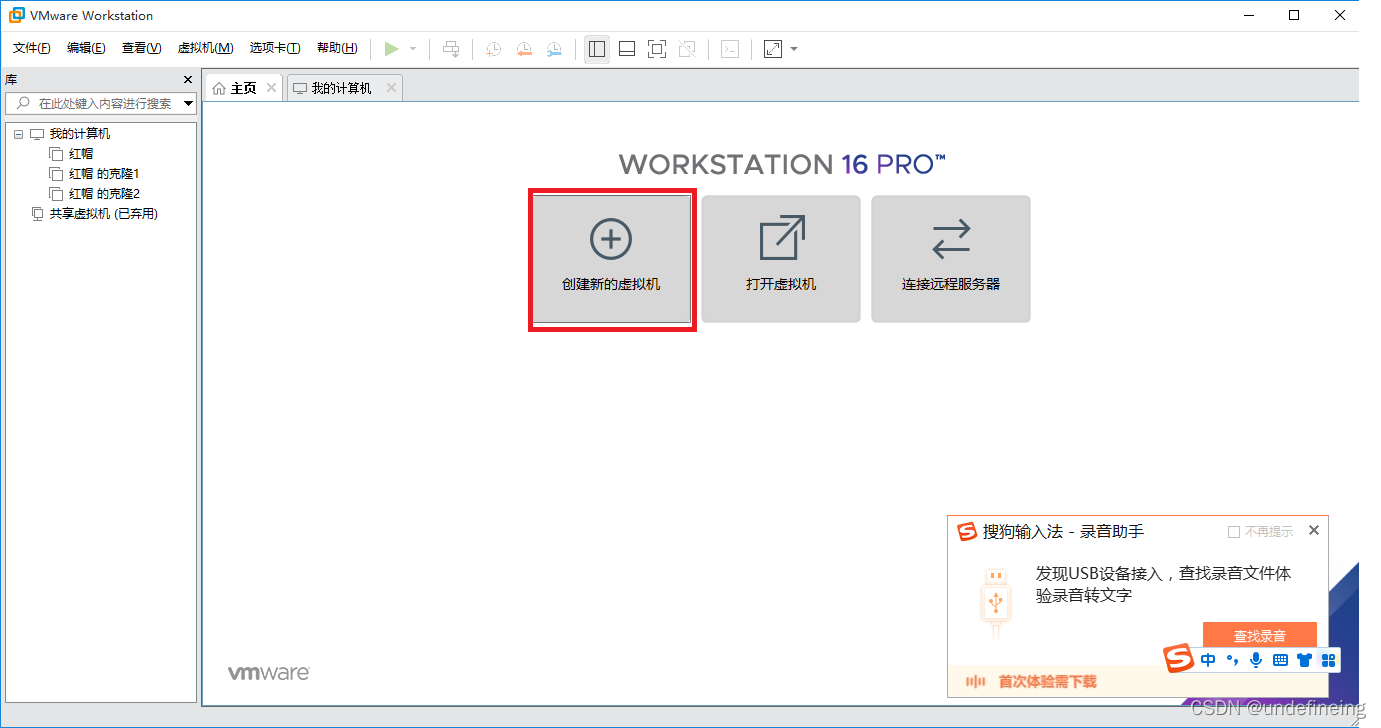This screenshot has height=728, width=1381.
Task: Check the 不再提示 checkbox
Action: pyautogui.click(x=1234, y=532)
